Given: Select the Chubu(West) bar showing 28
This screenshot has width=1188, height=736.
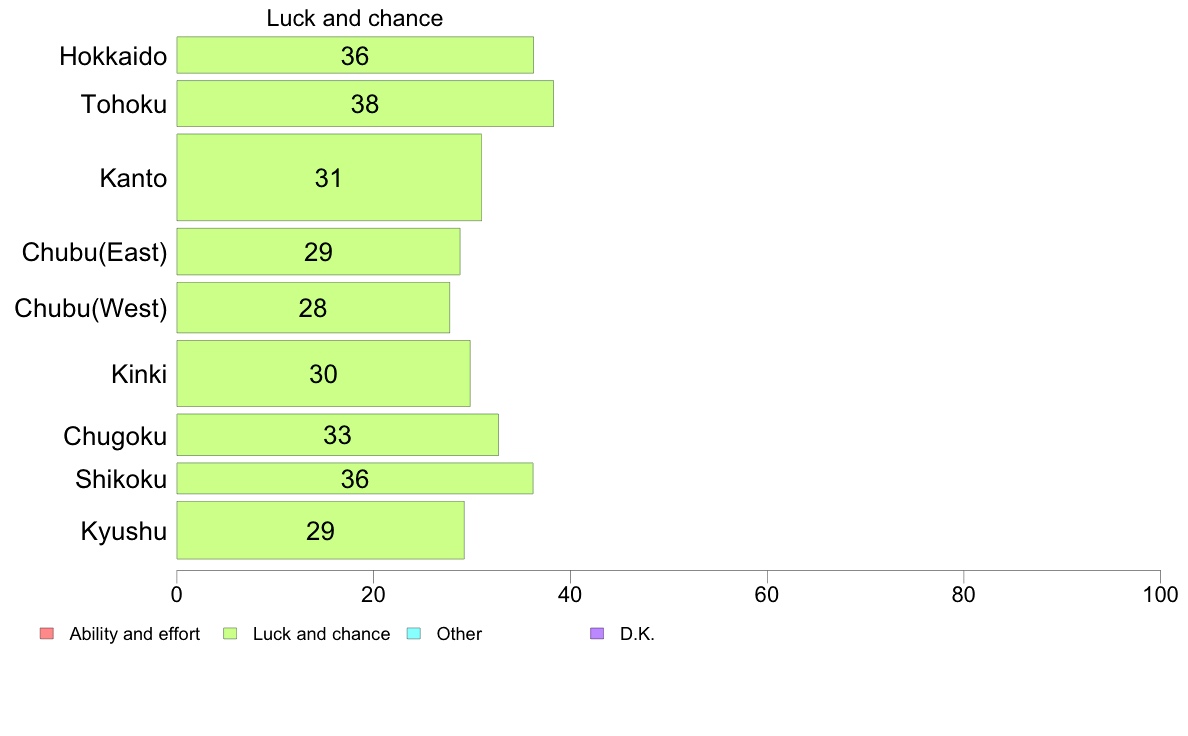Looking at the screenshot, I should pos(313,308).
